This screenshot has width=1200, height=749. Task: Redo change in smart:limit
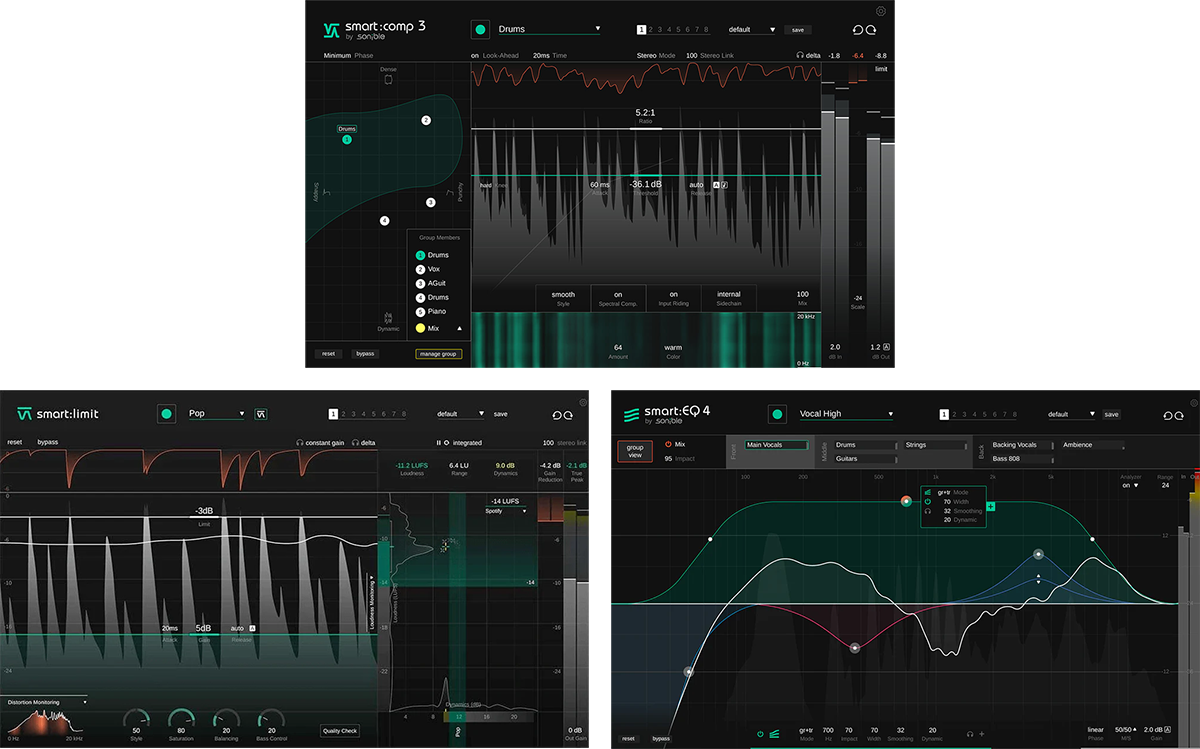[x=569, y=414]
